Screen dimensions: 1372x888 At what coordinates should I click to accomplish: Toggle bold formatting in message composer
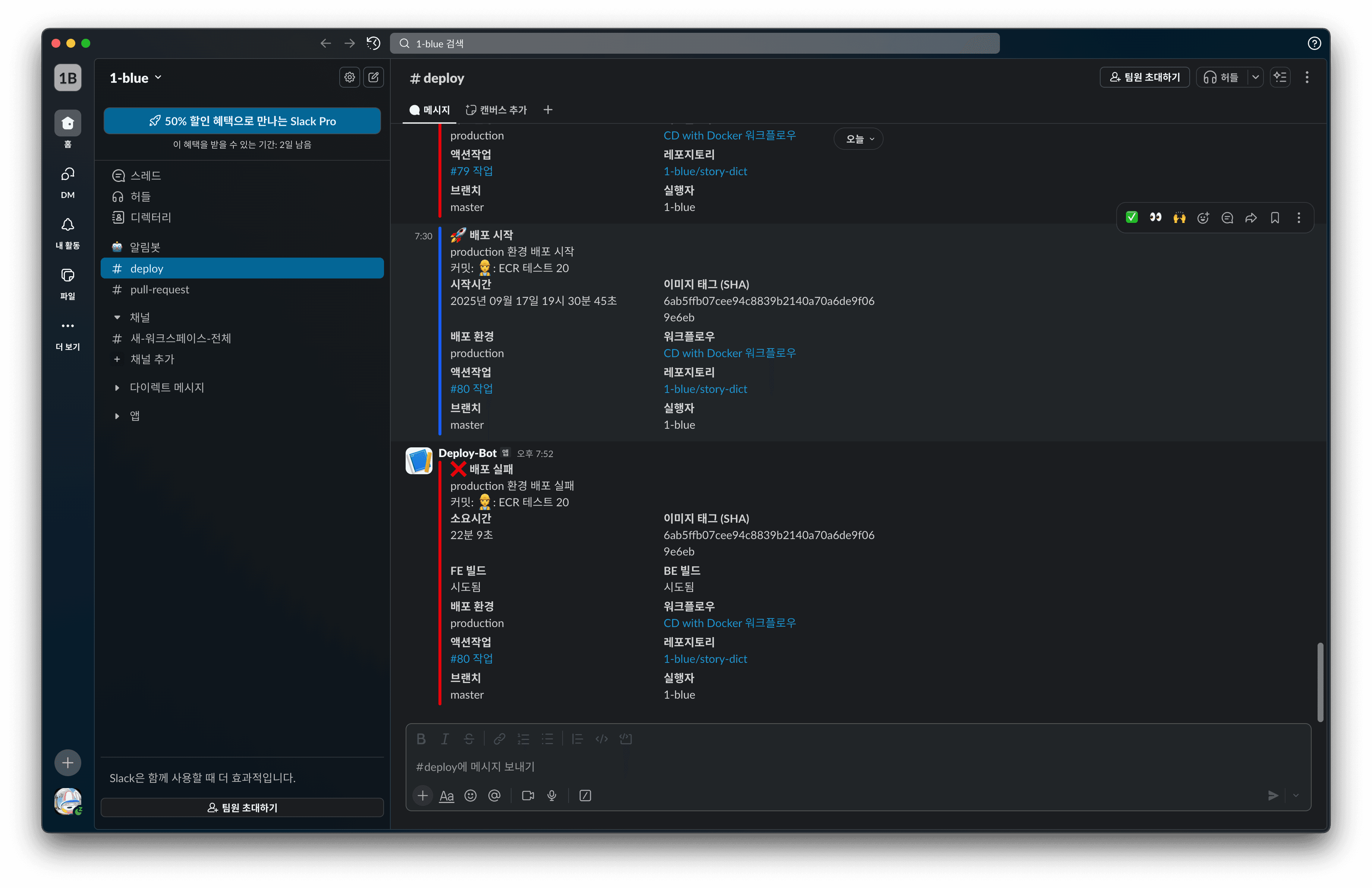(x=421, y=739)
